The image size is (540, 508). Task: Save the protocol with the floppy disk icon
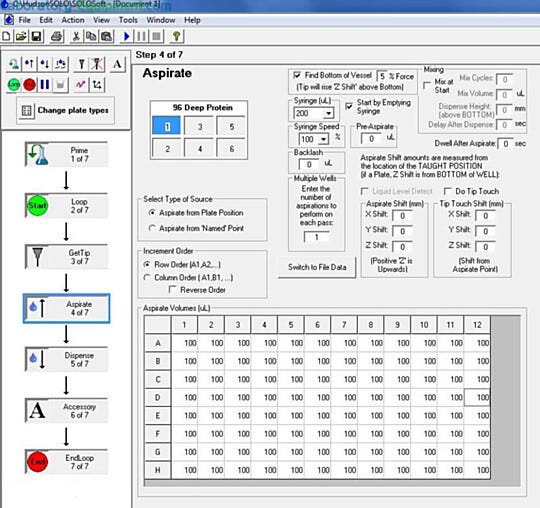click(x=37, y=36)
